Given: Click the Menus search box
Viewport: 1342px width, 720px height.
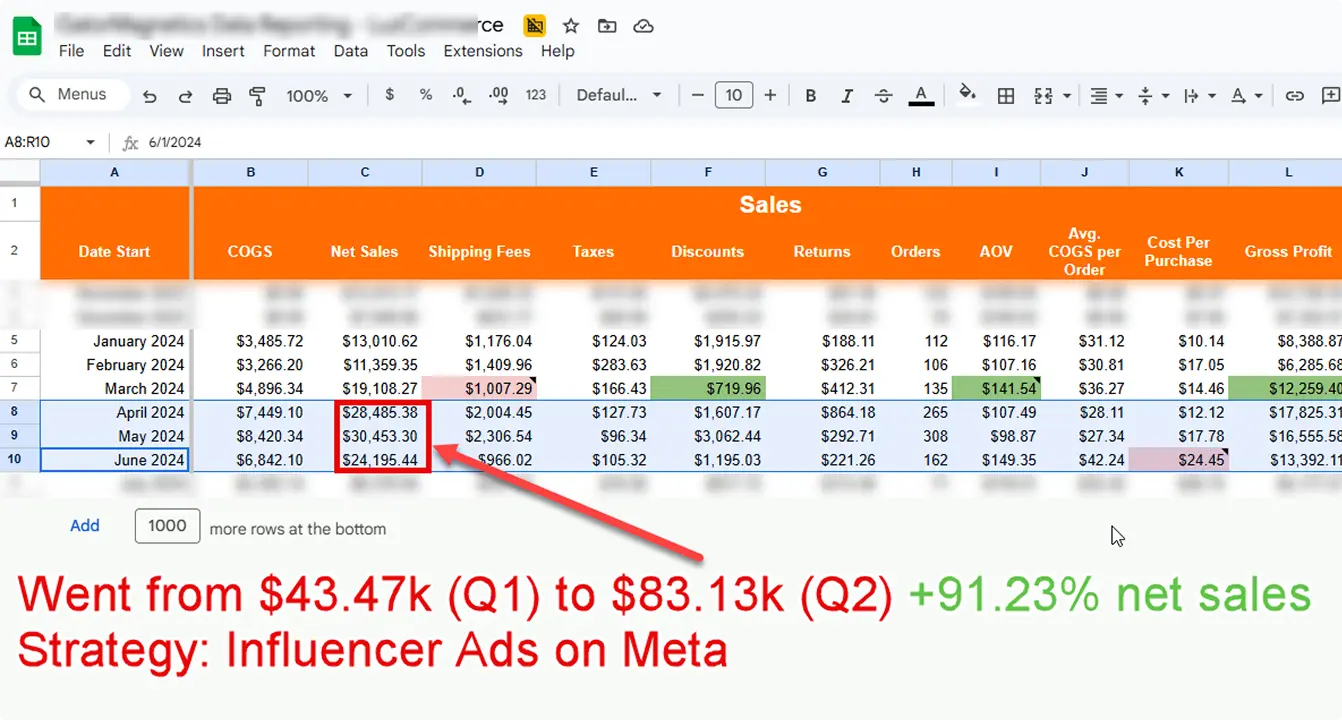Looking at the screenshot, I should pyautogui.click(x=74, y=95).
